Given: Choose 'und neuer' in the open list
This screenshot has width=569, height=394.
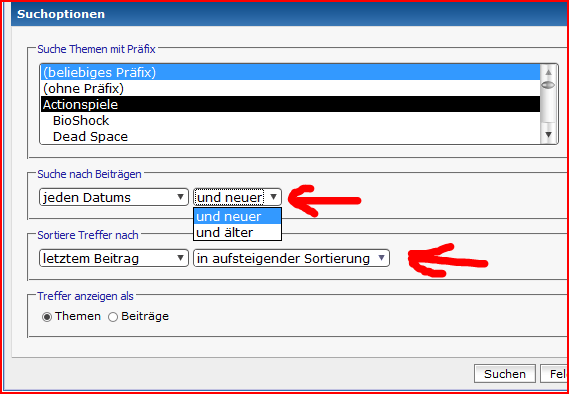Looking at the screenshot, I should (237, 217).
